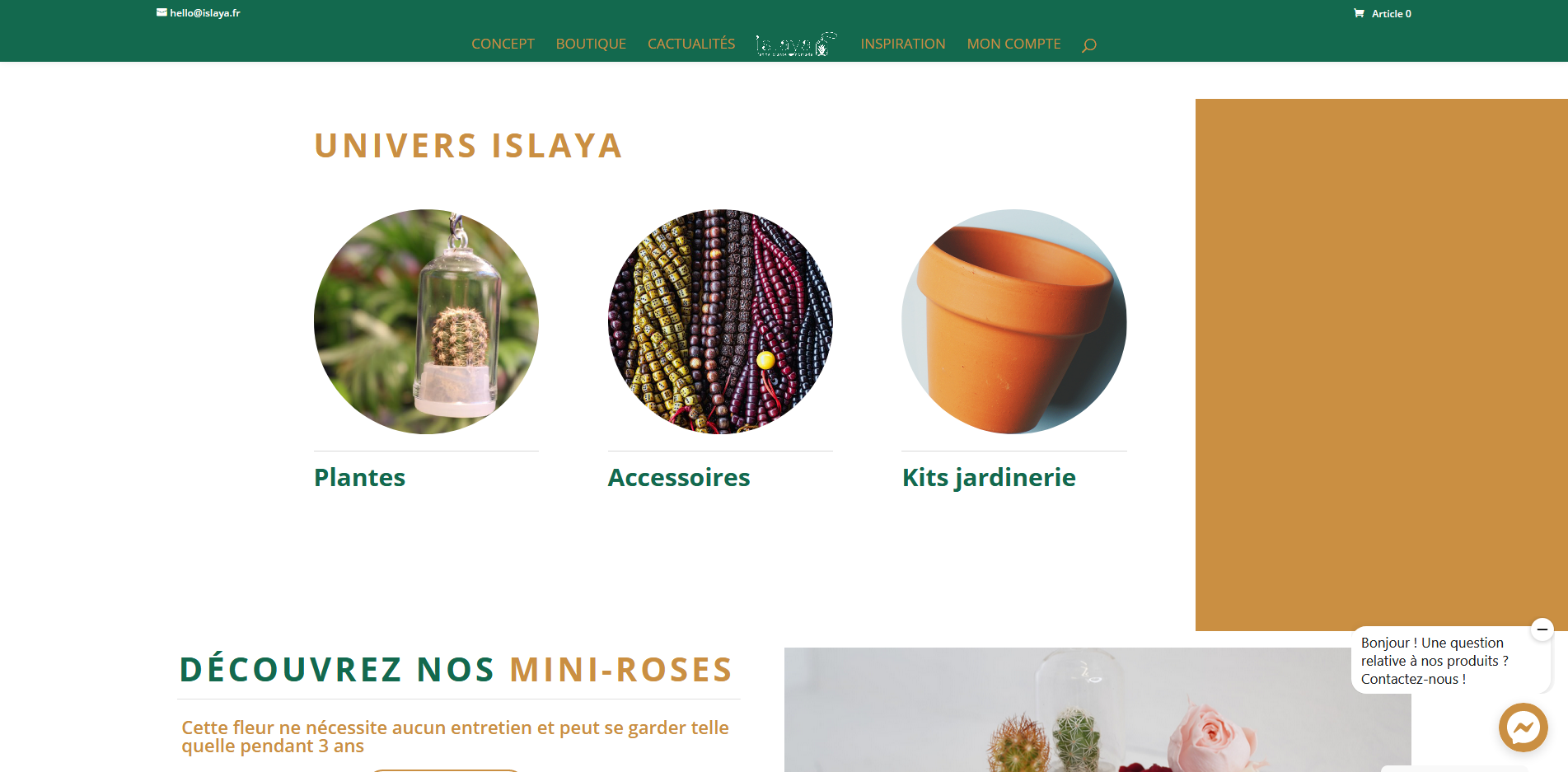Image resolution: width=1568 pixels, height=772 pixels.
Task: Open the search magnifier icon in navigation
Action: [1088, 45]
